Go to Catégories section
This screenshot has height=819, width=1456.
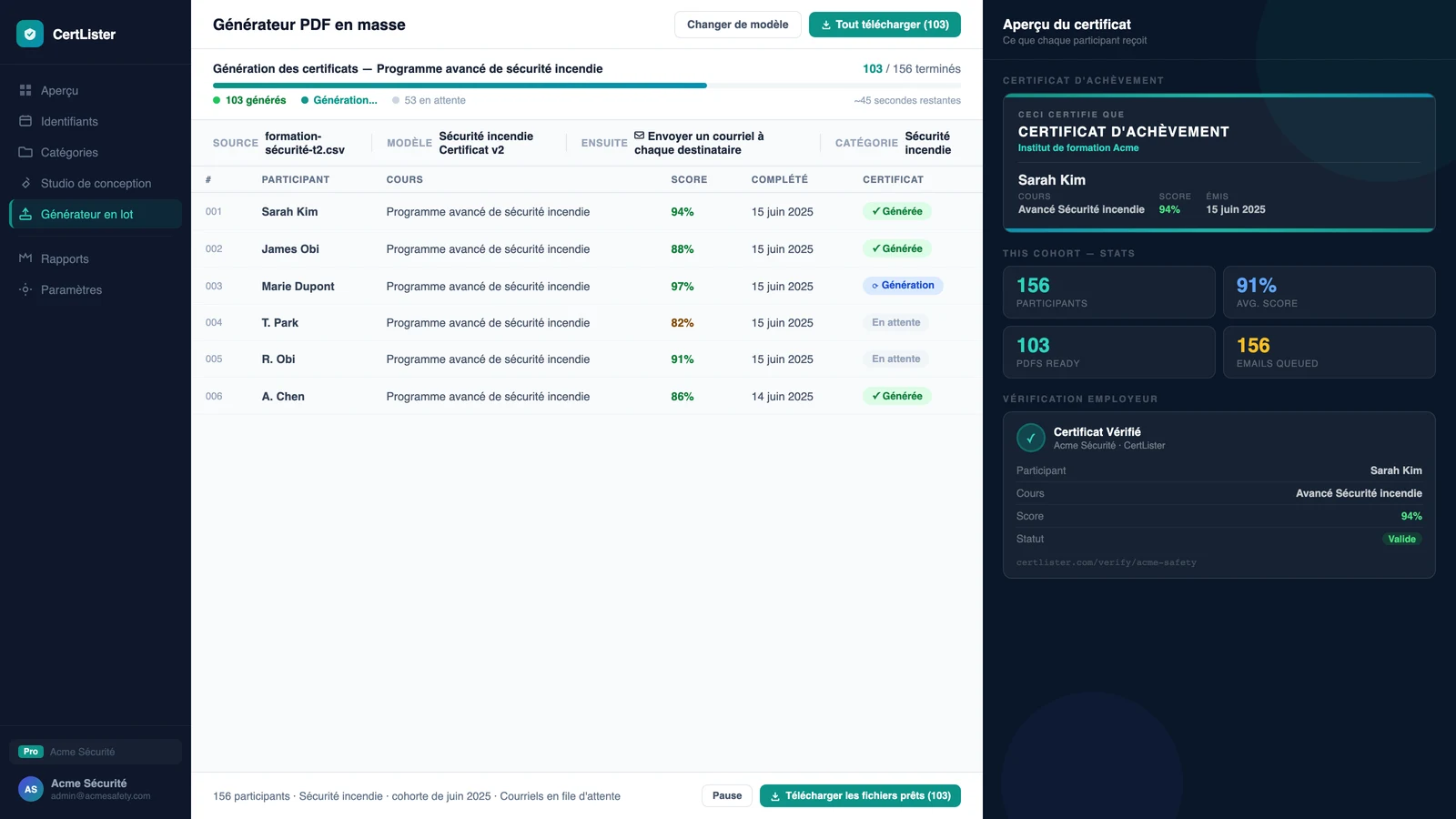click(x=96, y=152)
